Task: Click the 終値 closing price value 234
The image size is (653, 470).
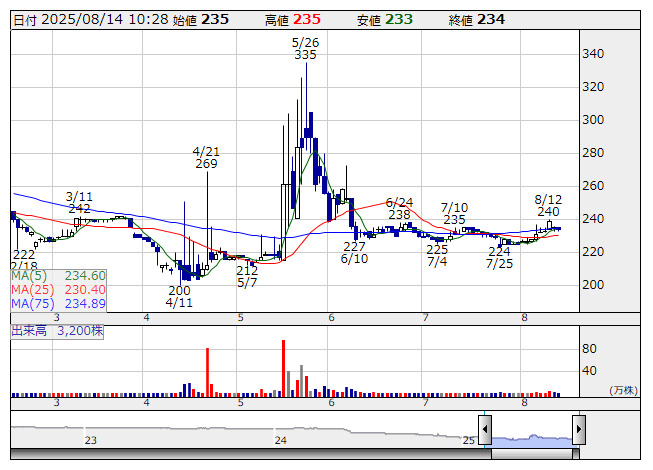Action: pyautogui.click(x=491, y=19)
